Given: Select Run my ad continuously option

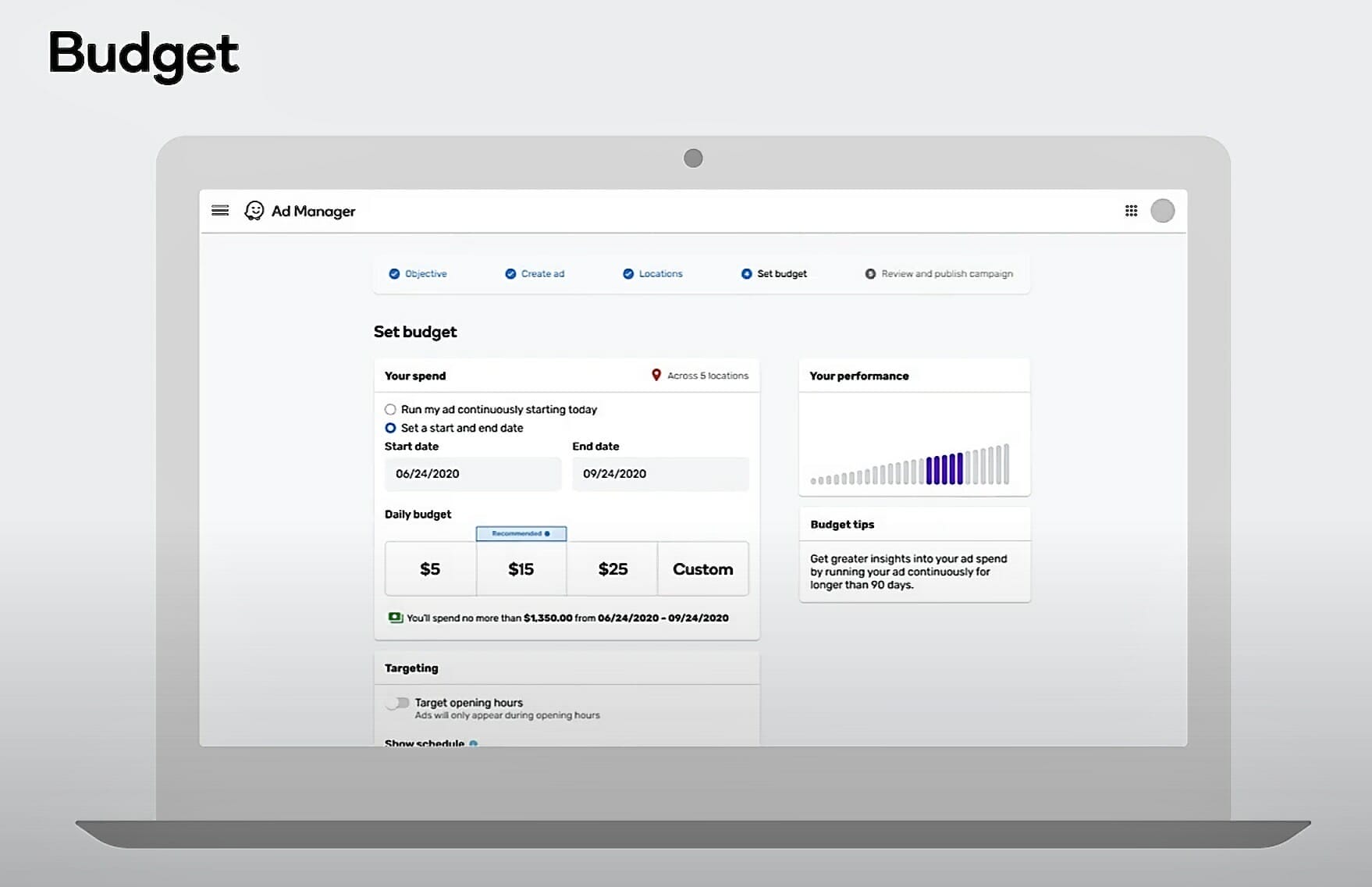Looking at the screenshot, I should pos(390,410).
